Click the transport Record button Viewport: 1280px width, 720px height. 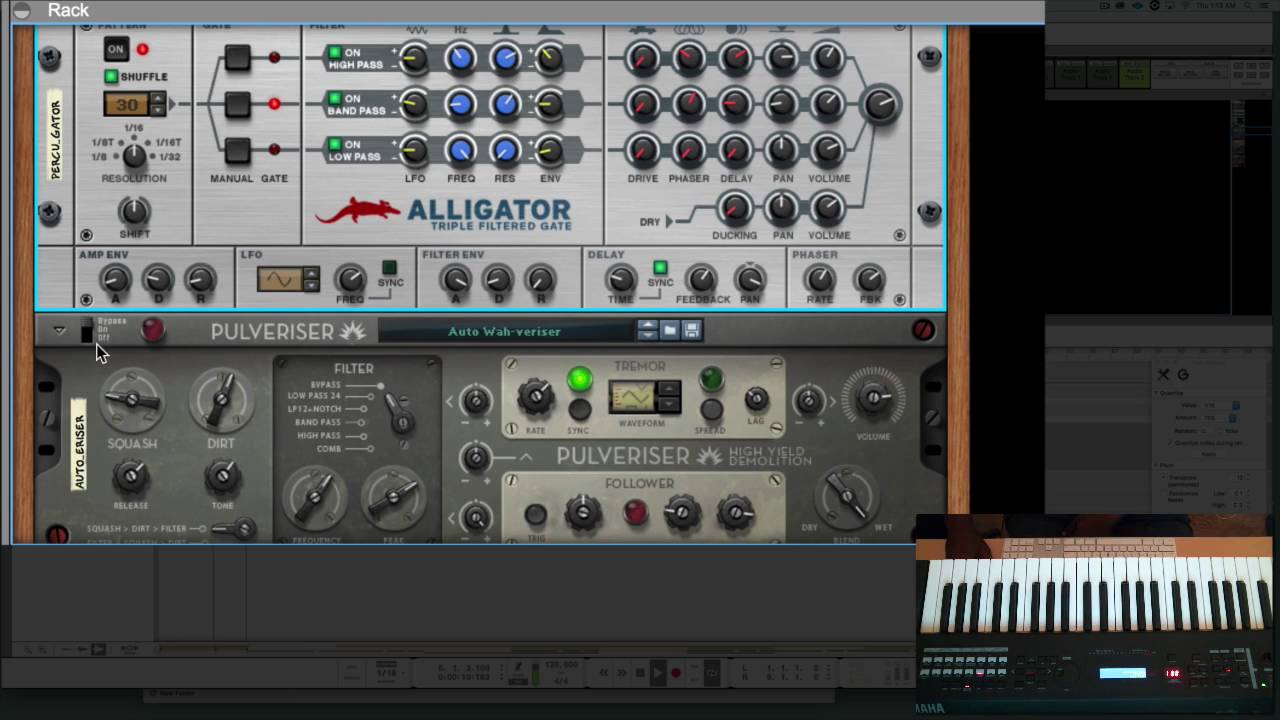676,673
